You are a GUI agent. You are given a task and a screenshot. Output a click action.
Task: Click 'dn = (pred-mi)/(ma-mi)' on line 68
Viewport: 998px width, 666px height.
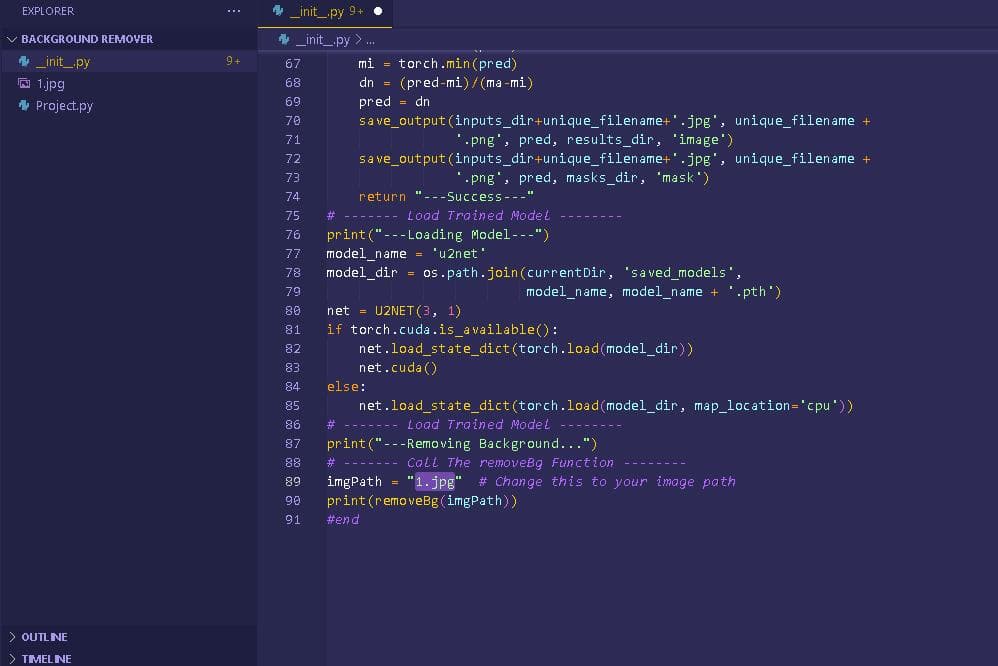coord(446,83)
